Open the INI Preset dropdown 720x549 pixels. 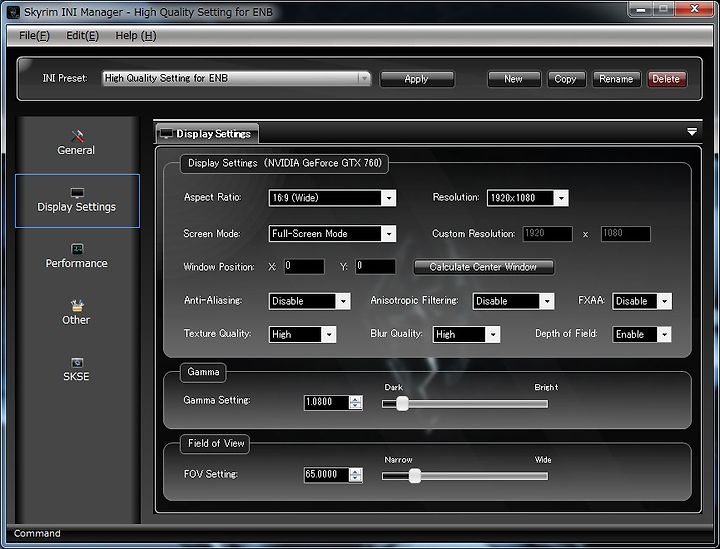pos(236,78)
